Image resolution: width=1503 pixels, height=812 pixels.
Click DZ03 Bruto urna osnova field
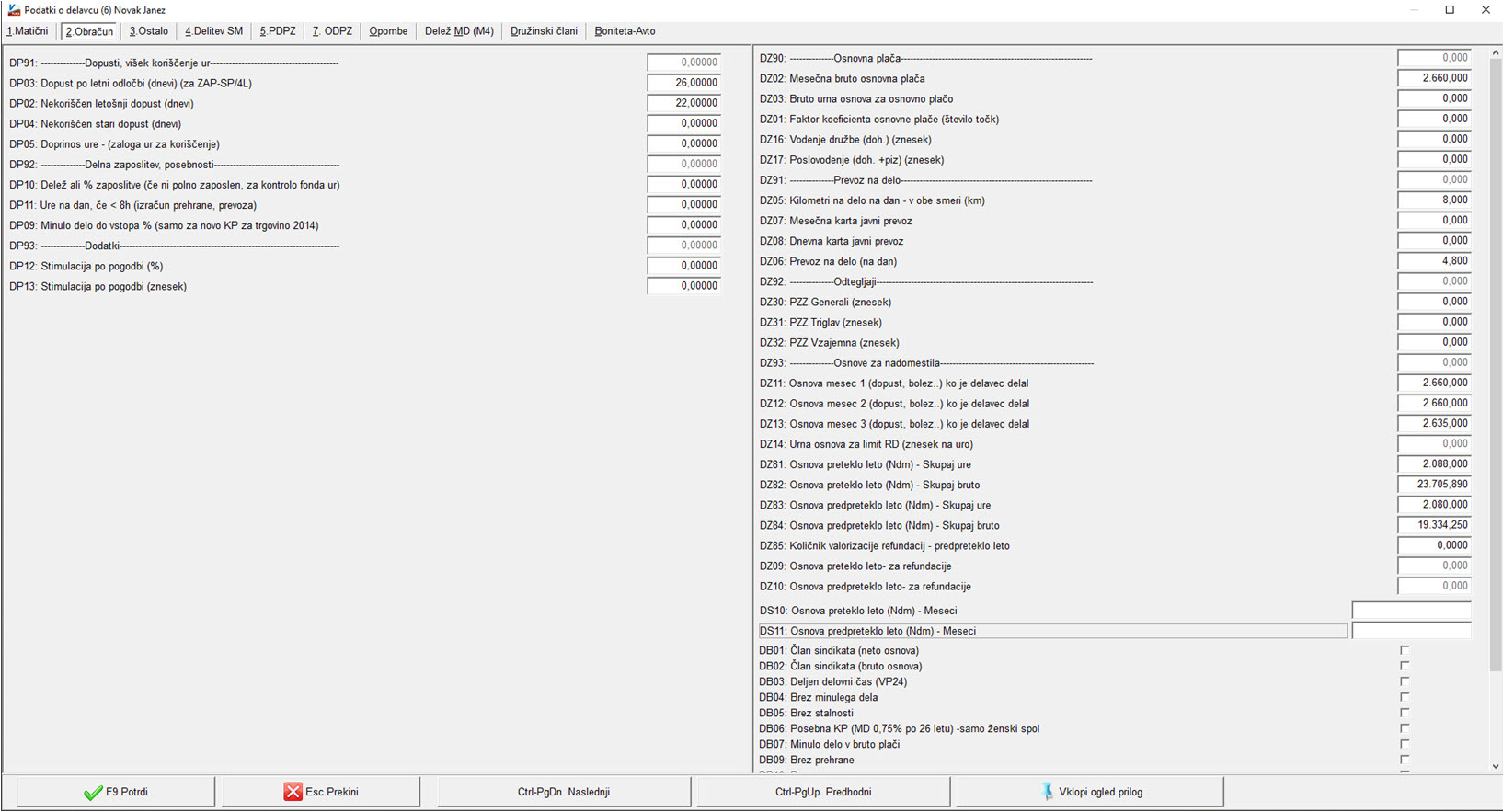[1434, 98]
